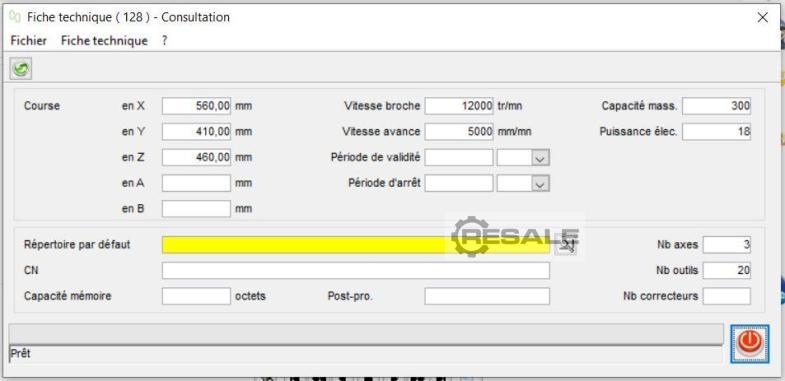Browse for the default directory folder
This screenshot has width=785, height=381.
tap(566, 245)
